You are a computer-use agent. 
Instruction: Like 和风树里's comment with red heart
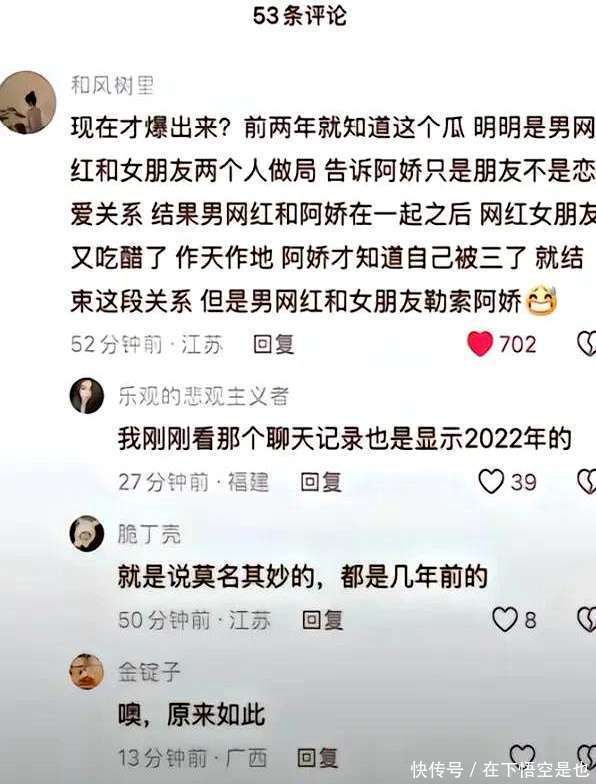click(480, 344)
